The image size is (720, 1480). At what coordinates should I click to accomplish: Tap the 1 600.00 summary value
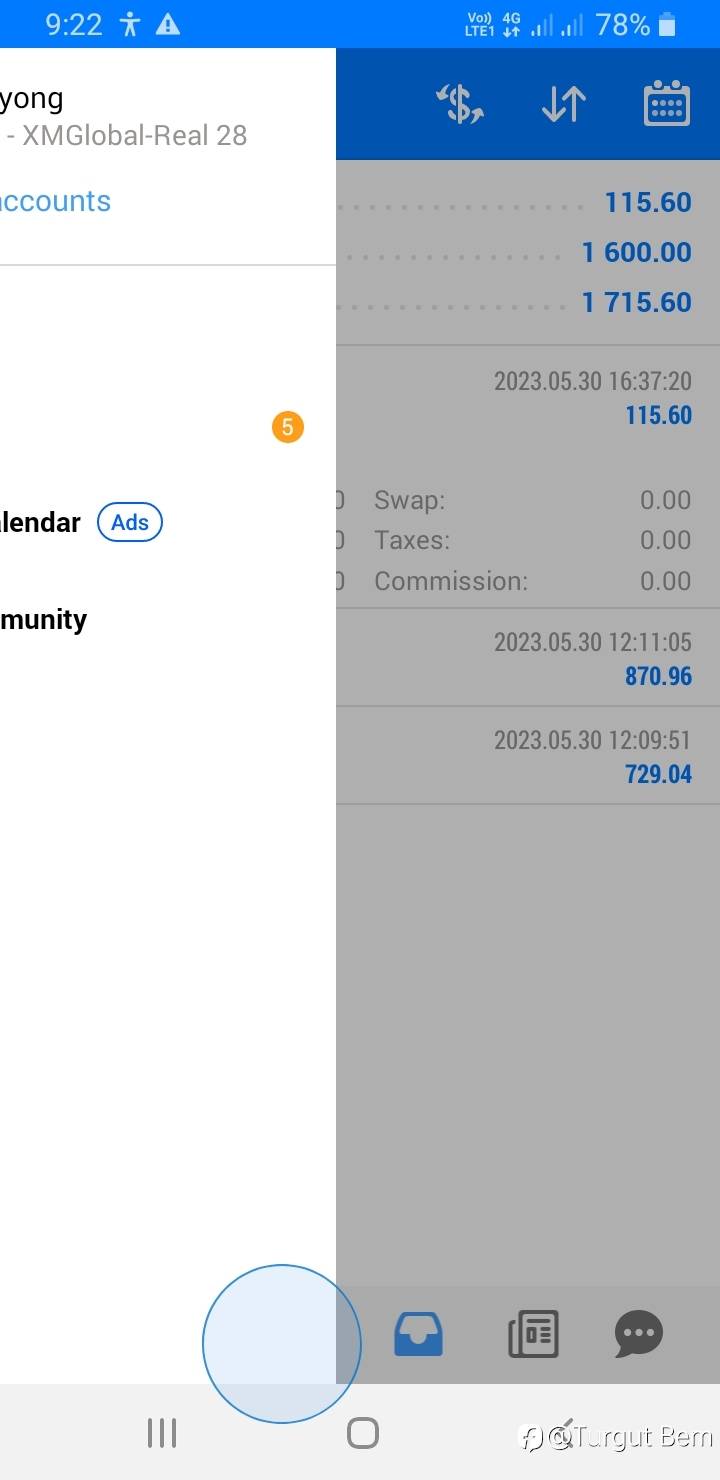637,252
